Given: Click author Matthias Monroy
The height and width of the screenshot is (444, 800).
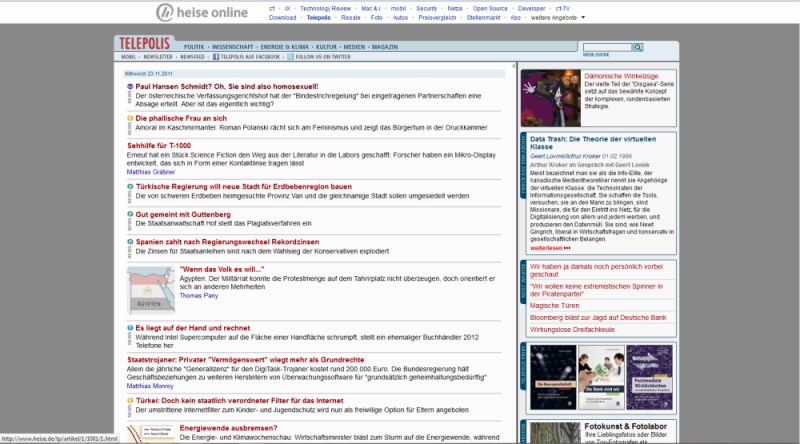Looking at the screenshot, I should point(150,386).
